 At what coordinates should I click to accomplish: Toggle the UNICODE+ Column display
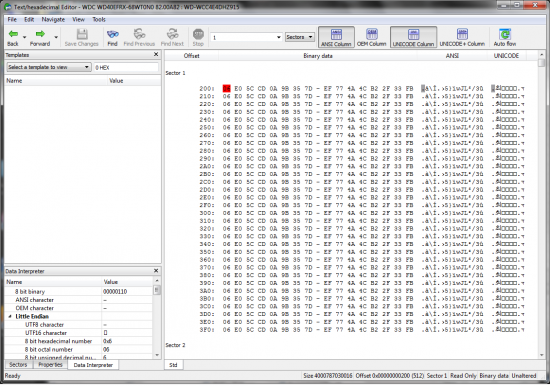[x=462, y=37]
